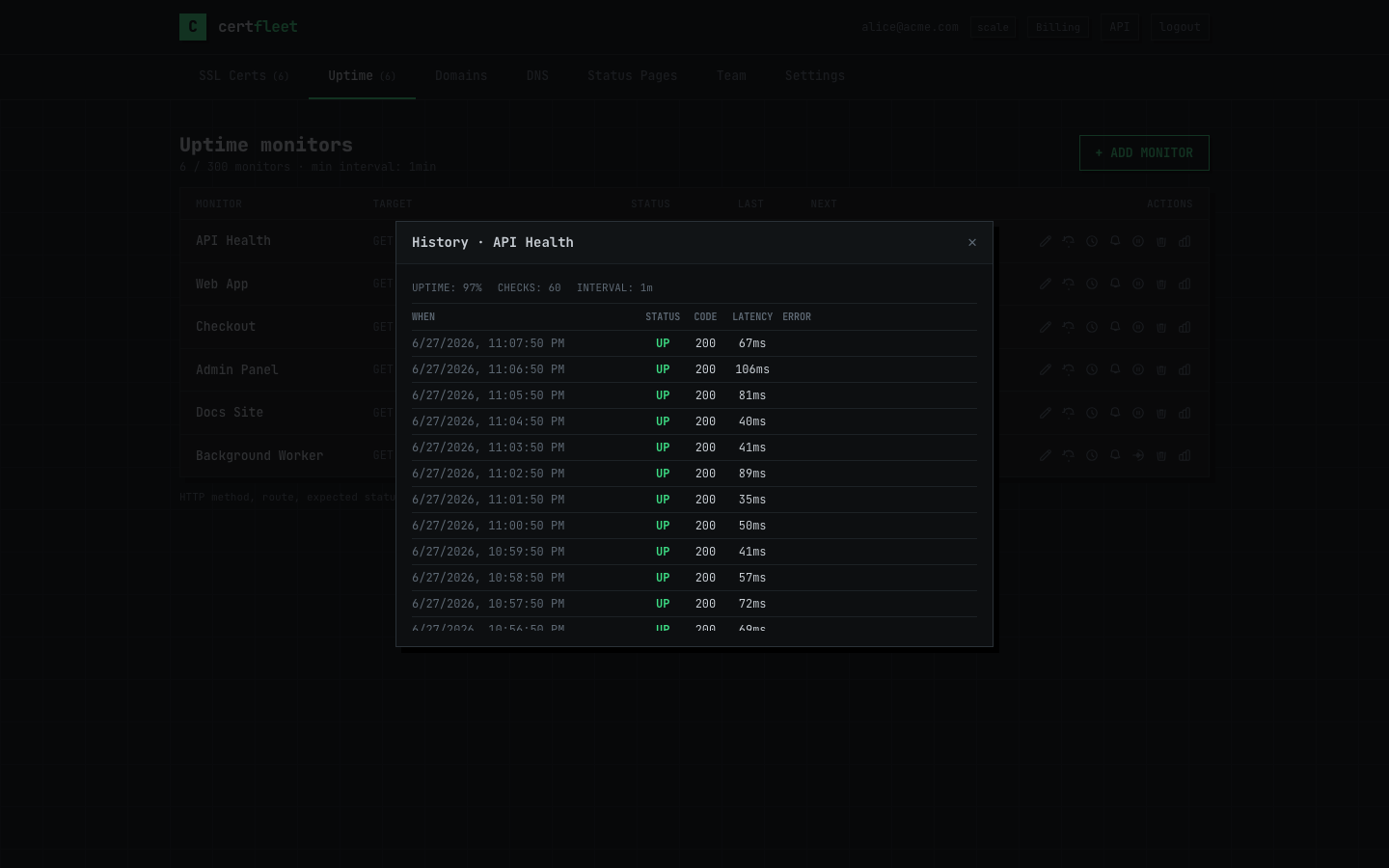Screen dimensions: 1389x868
Task: Pause the Docs Site monitor
Action: coord(1138,413)
